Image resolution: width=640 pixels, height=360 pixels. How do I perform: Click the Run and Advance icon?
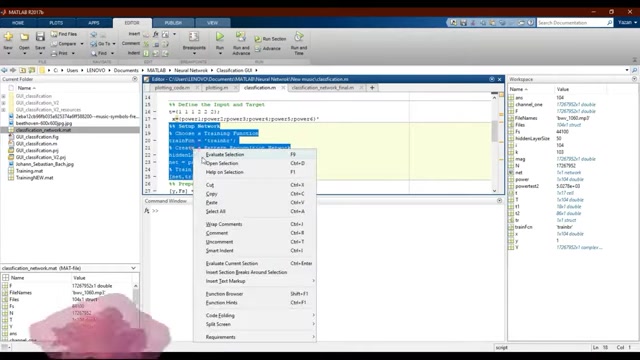tap(241, 37)
